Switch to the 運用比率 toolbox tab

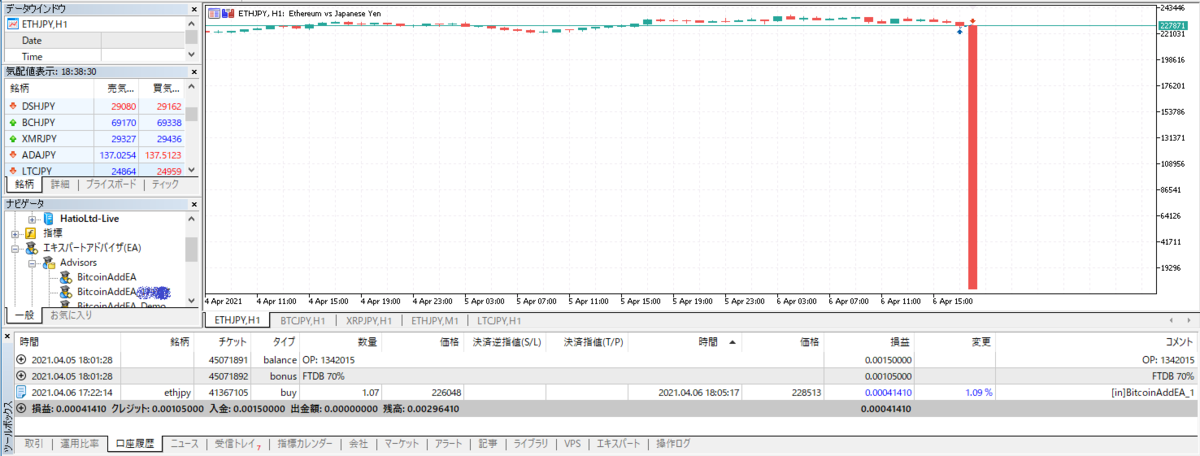pos(79,442)
